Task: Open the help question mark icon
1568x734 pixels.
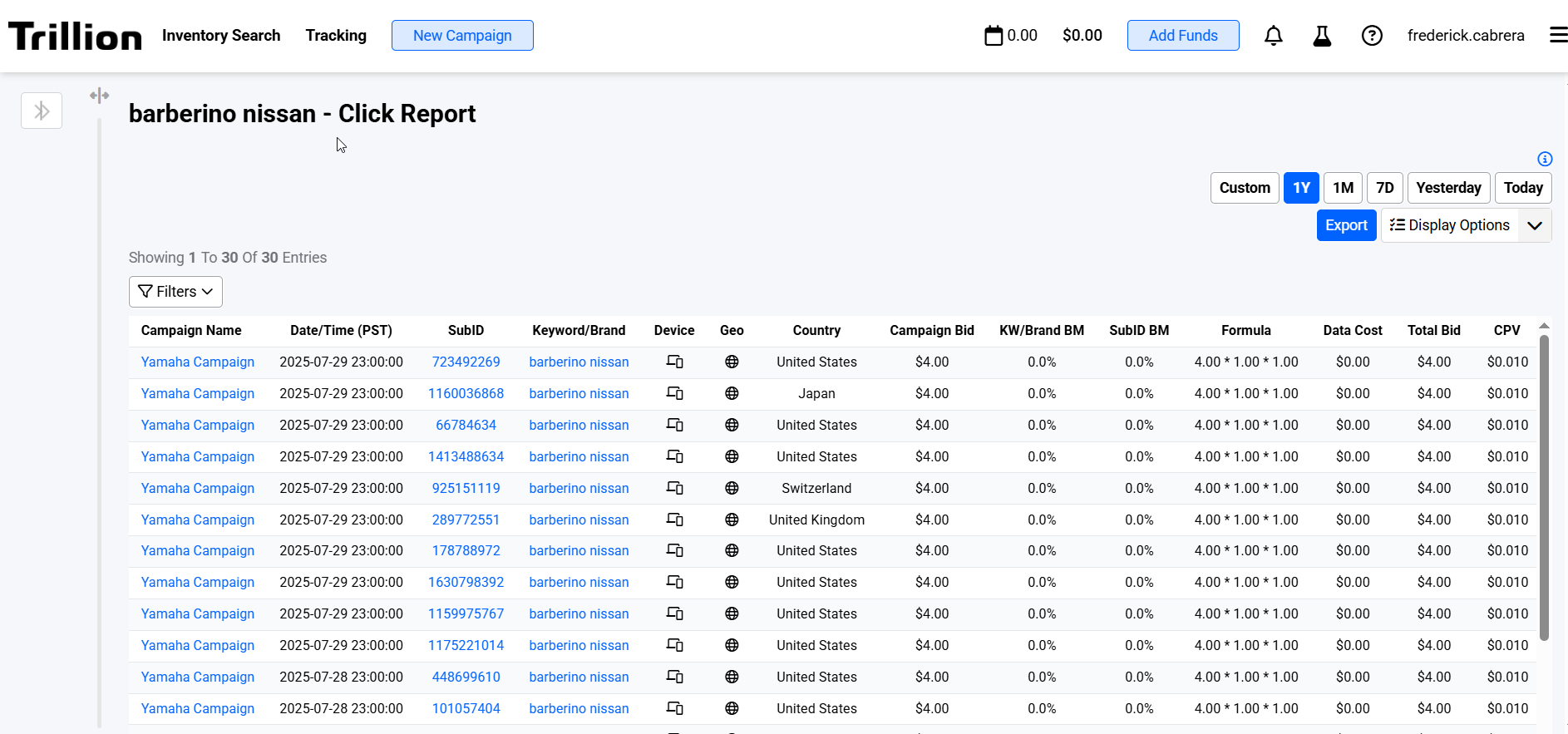Action: (1372, 36)
